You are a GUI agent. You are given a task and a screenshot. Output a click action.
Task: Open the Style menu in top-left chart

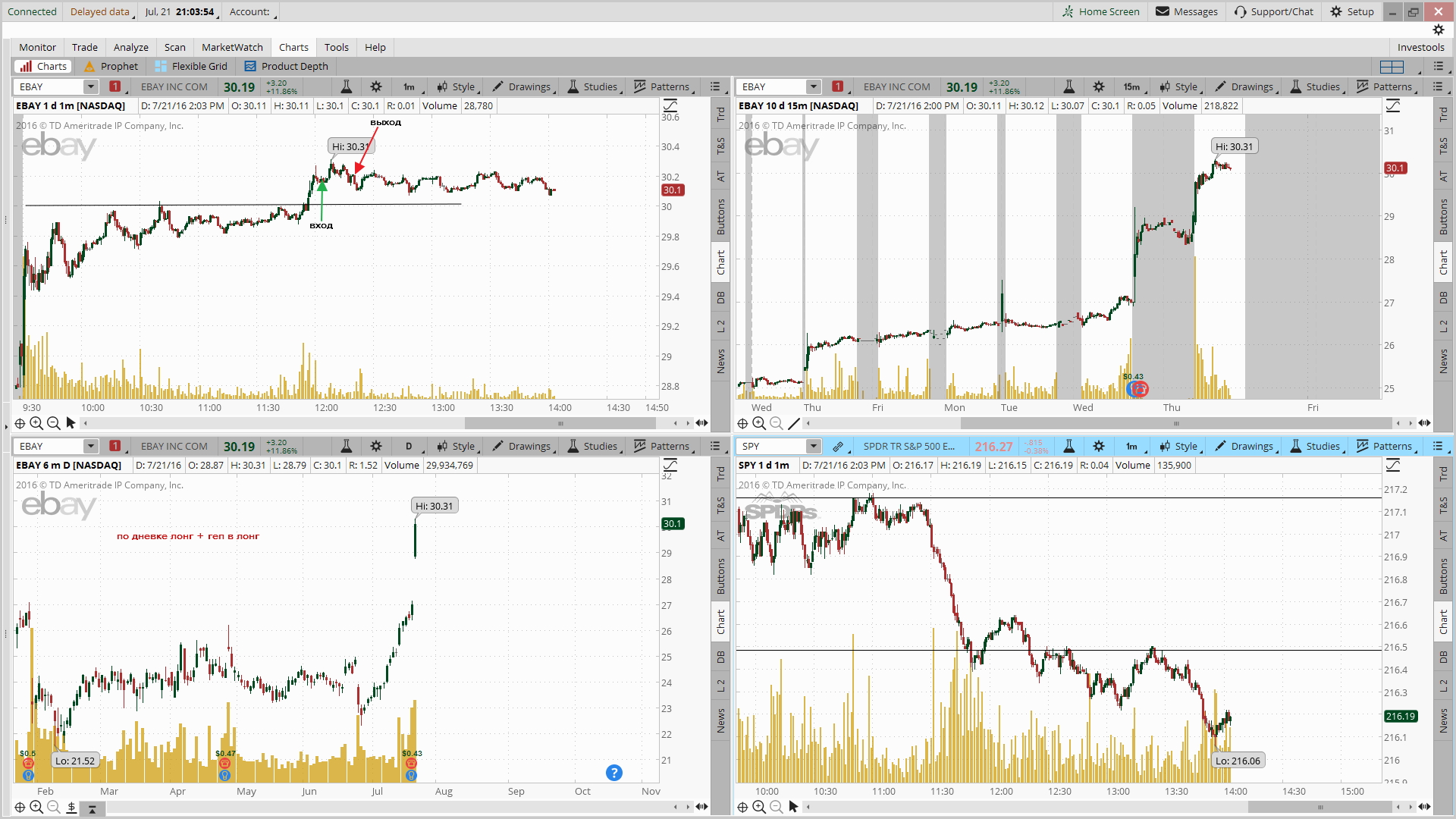pyautogui.click(x=457, y=86)
